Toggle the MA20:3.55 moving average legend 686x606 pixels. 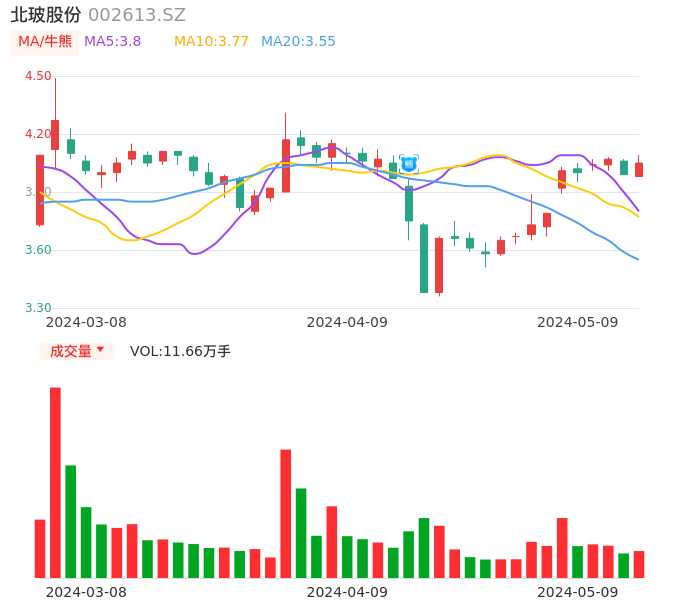click(x=298, y=42)
